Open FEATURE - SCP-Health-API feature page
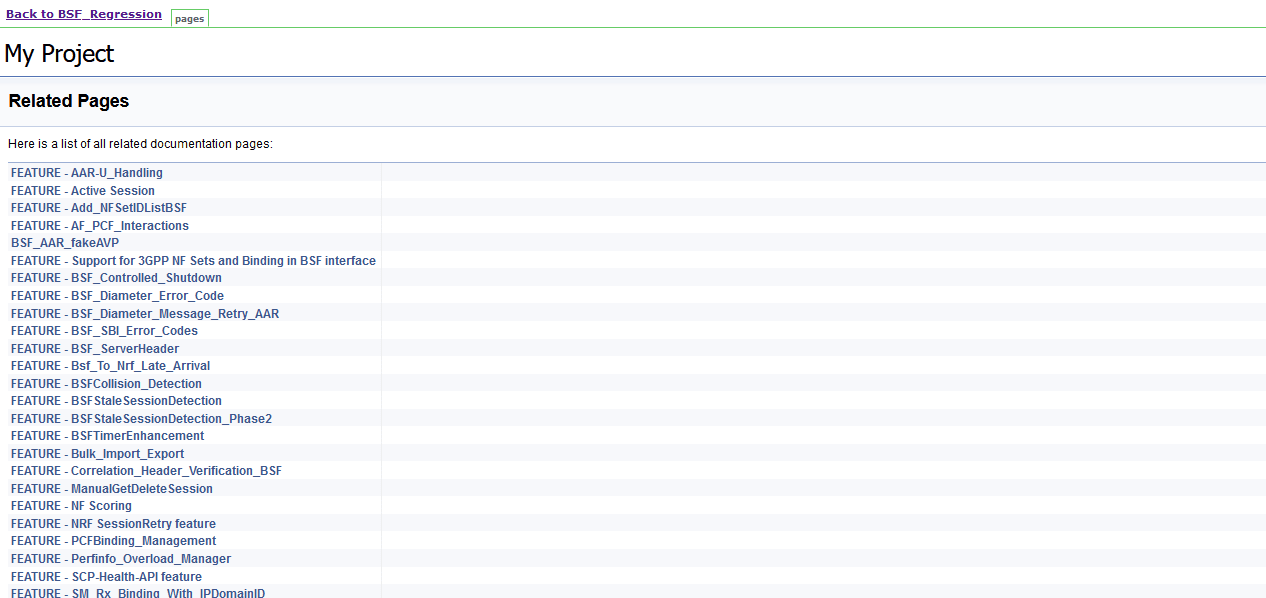Image resolution: width=1266 pixels, height=598 pixels. (105, 576)
